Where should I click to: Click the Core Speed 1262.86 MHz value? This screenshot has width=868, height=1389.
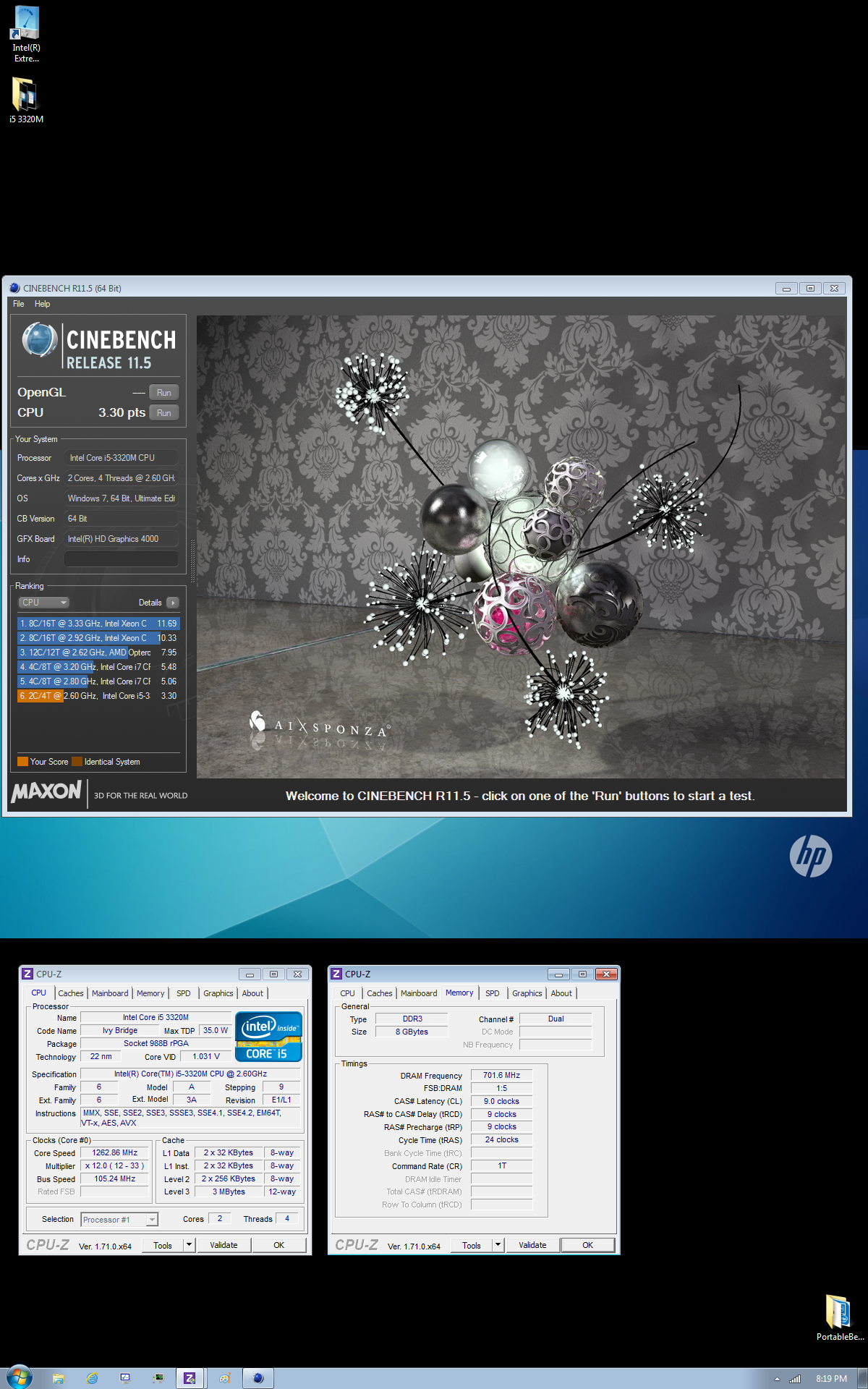114,1153
